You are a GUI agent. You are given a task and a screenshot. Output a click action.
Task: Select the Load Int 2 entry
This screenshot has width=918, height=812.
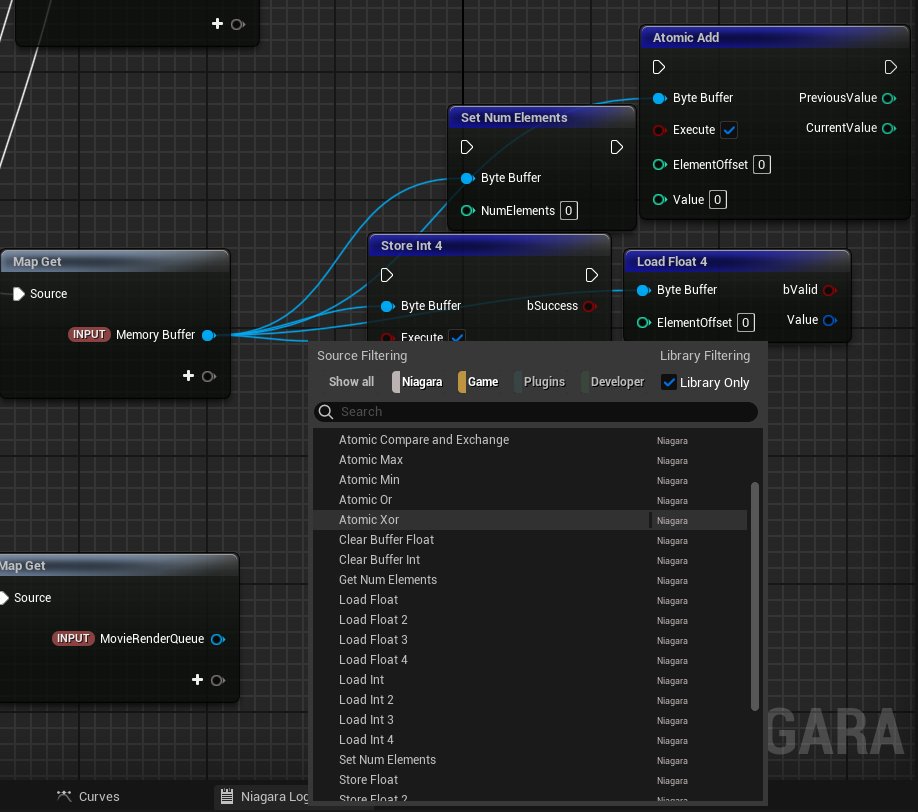click(x=530, y=700)
